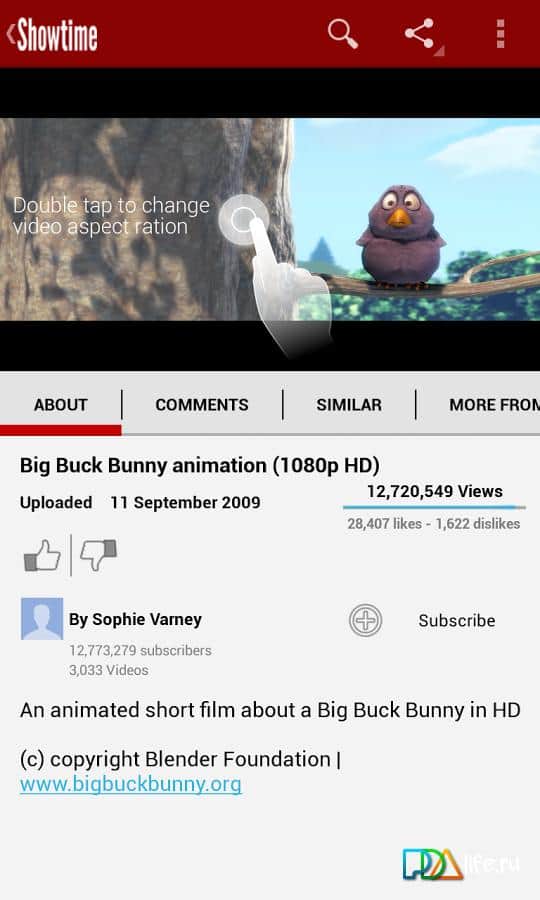This screenshot has width=540, height=900.
Task: Click the Subscribe text button
Action: tap(457, 620)
